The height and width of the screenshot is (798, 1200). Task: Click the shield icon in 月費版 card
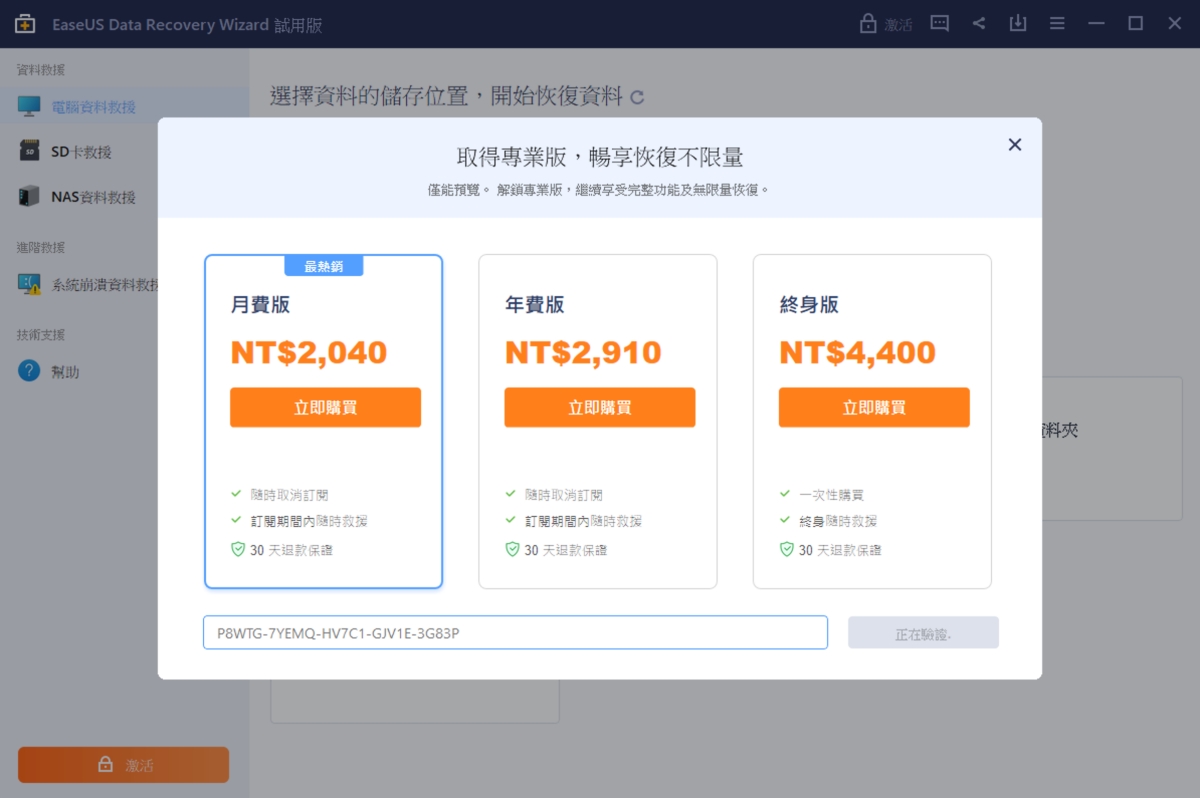click(x=237, y=550)
